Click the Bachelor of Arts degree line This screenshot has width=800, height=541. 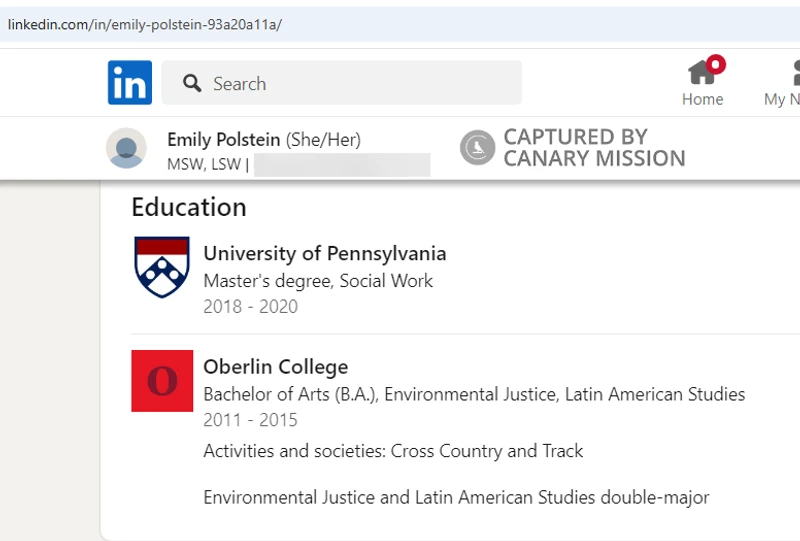pyautogui.click(x=474, y=395)
